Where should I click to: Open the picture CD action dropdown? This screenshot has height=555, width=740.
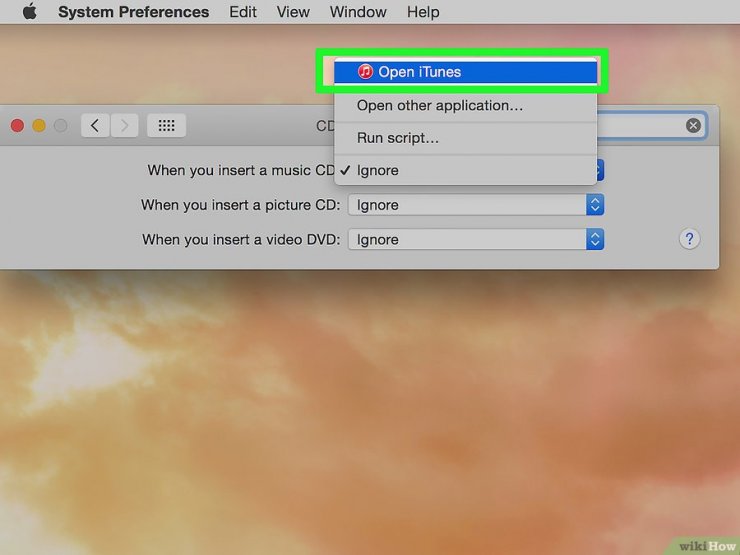[x=476, y=205]
